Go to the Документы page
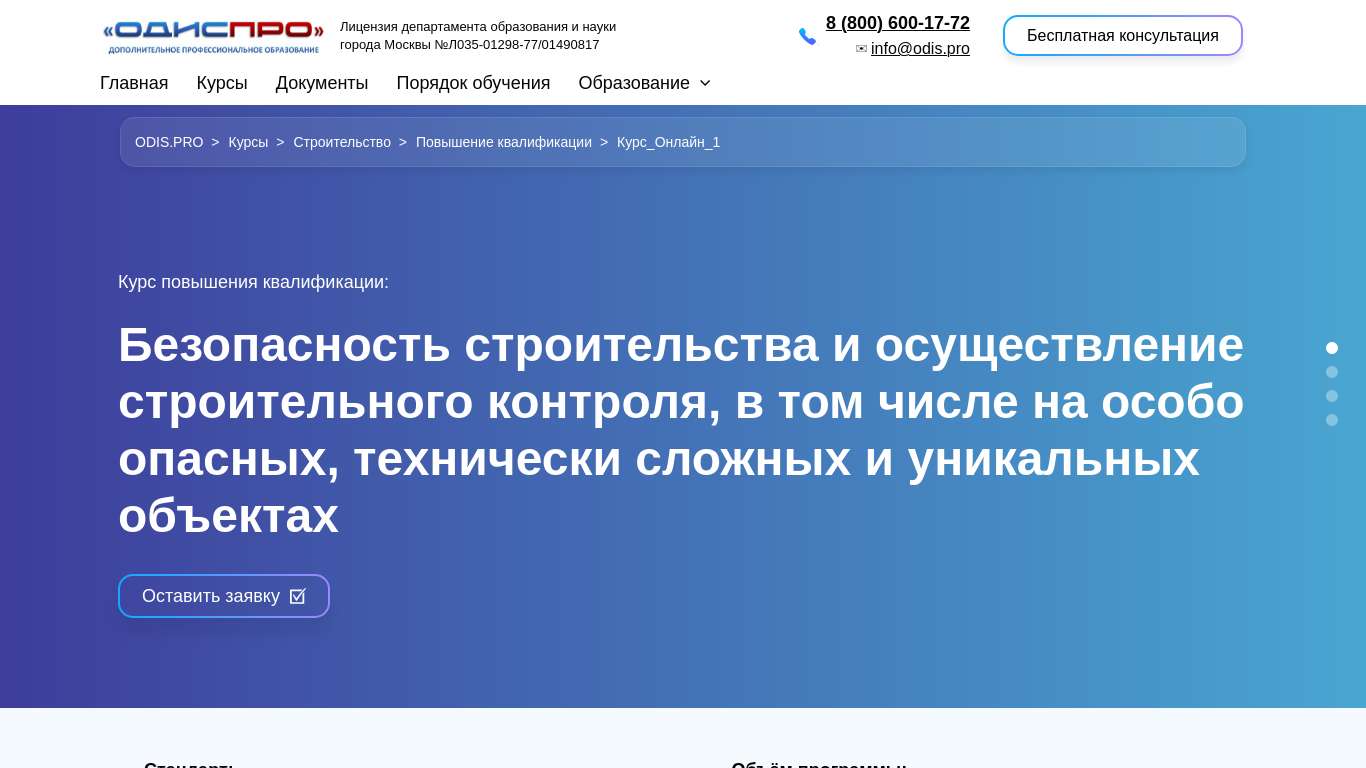The image size is (1366, 768). (x=322, y=83)
